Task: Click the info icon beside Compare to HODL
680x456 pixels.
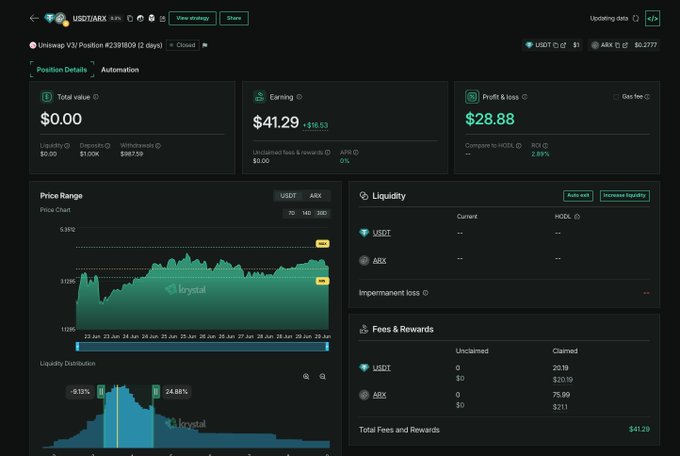Action: tap(519, 146)
